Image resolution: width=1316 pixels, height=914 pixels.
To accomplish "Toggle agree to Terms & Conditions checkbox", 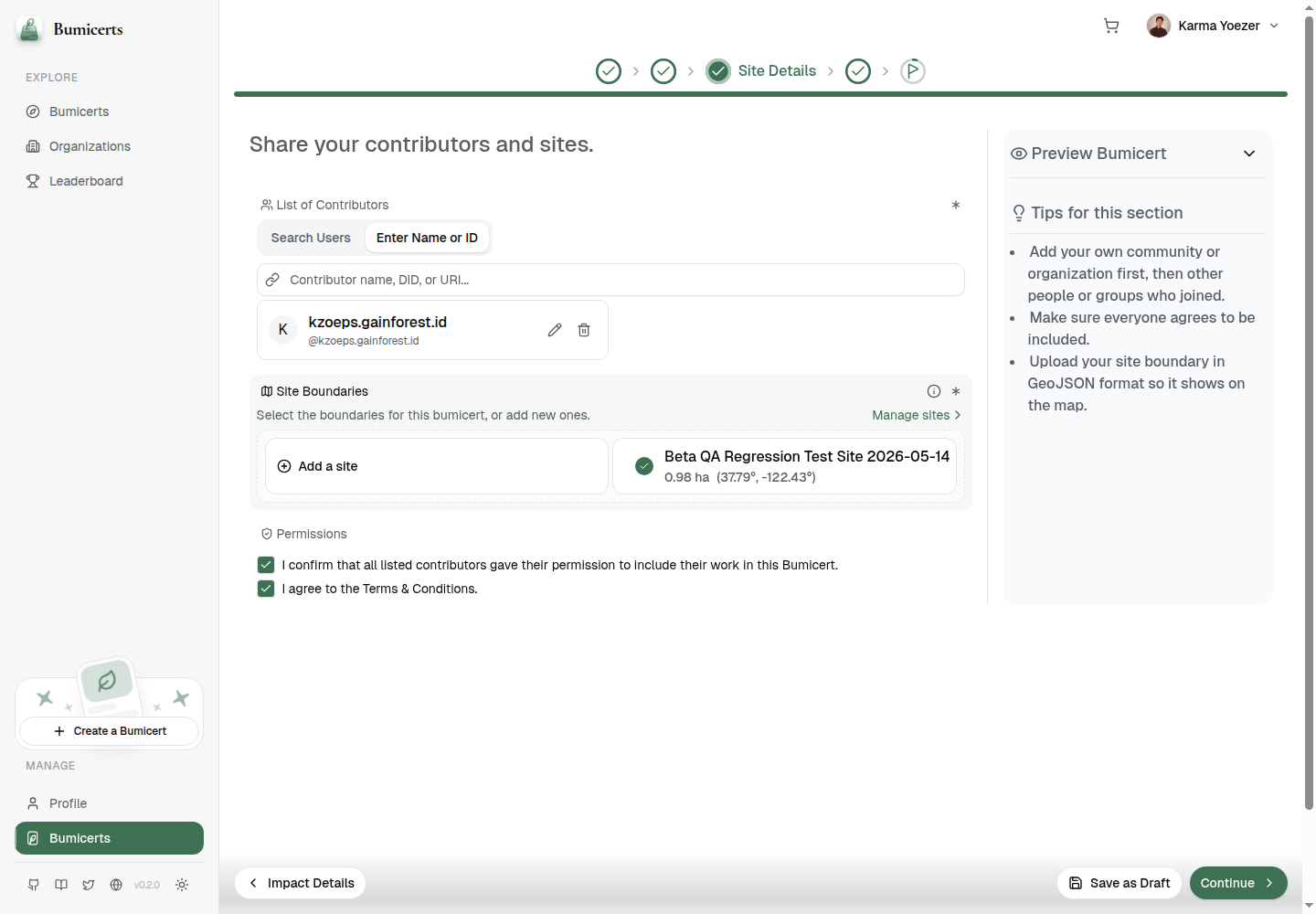I will pyautogui.click(x=266, y=589).
